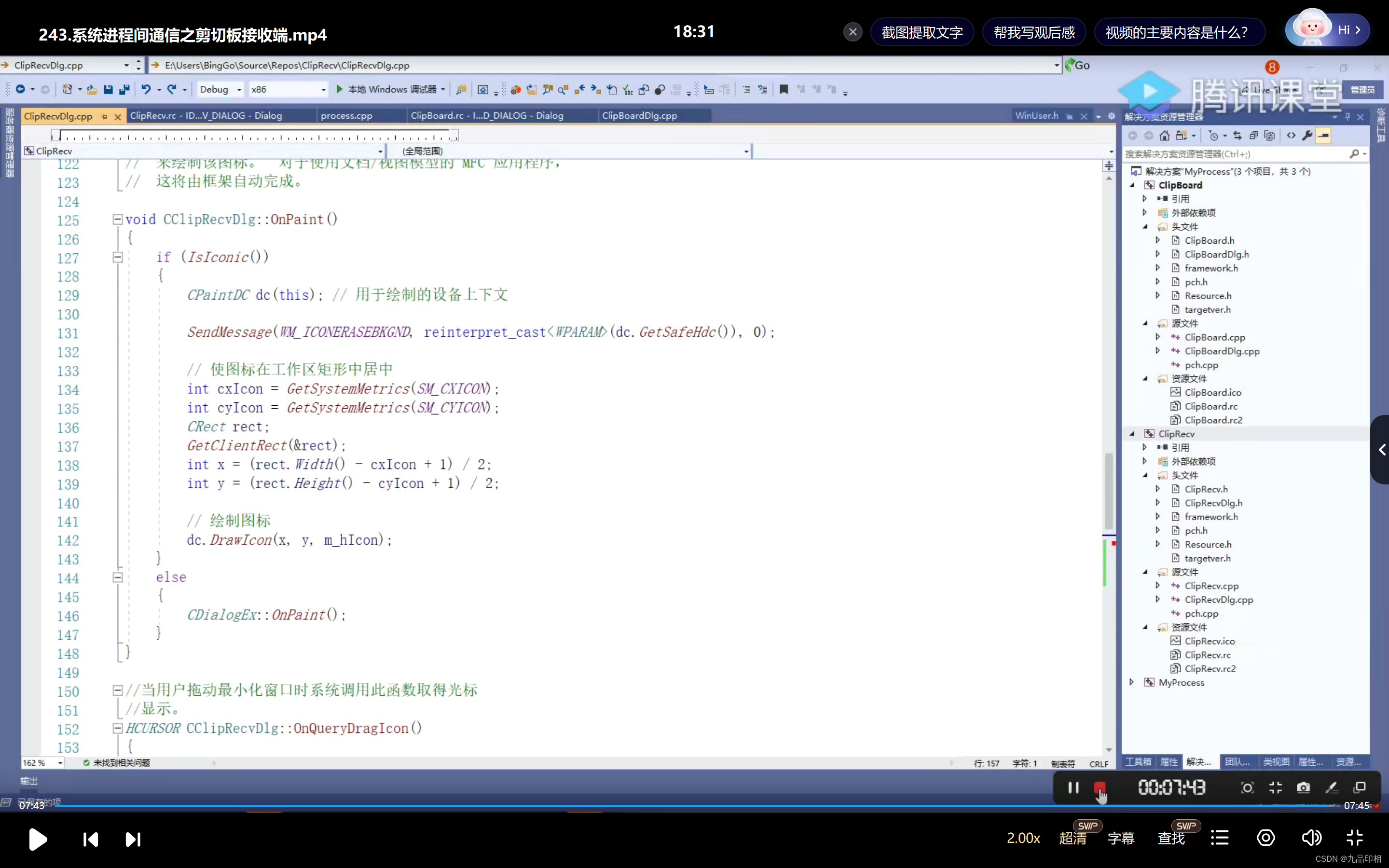Skip to next video track
Viewport: 1389px width, 868px height.
[x=133, y=840]
